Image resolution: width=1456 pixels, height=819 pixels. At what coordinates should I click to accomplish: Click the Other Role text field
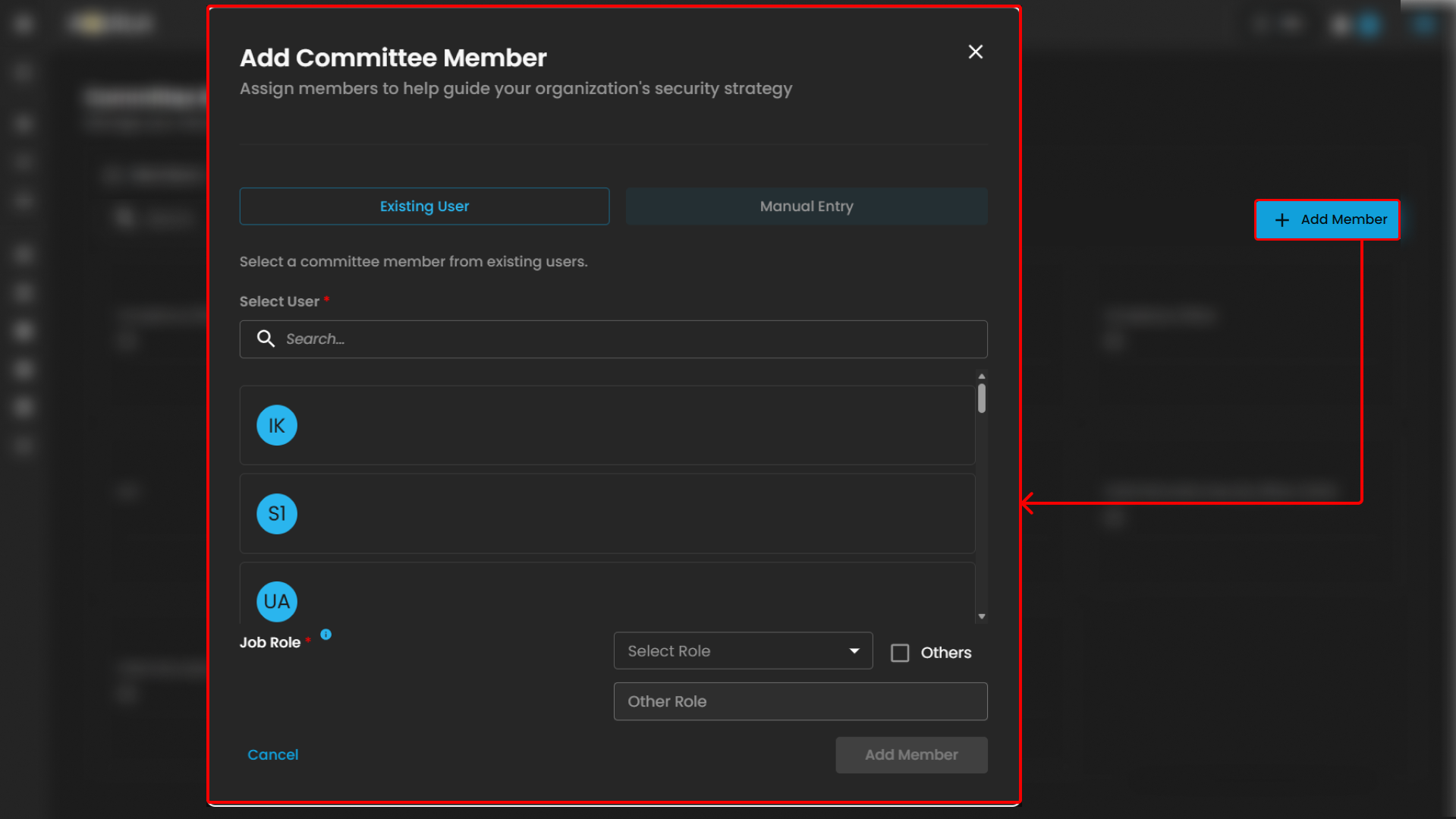(x=800, y=701)
